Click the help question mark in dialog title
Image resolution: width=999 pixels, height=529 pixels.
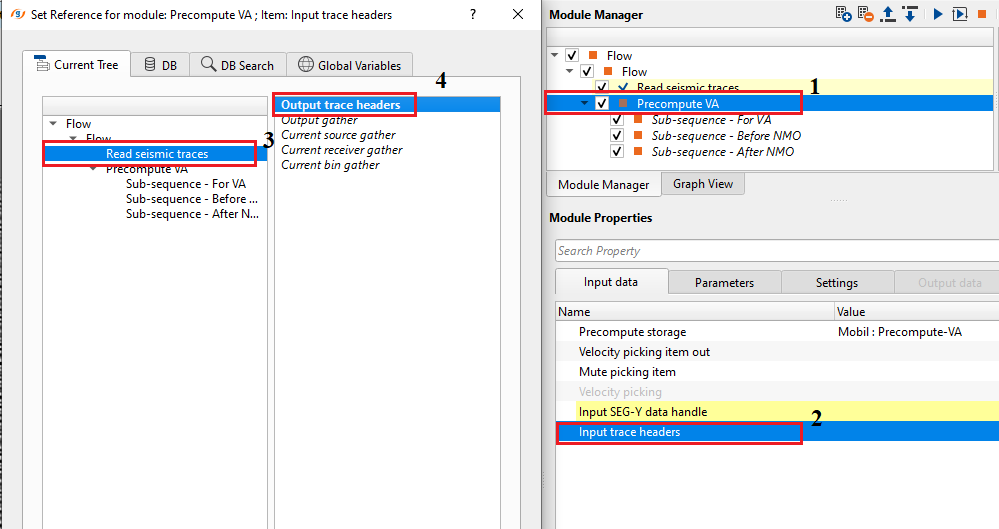click(473, 14)
